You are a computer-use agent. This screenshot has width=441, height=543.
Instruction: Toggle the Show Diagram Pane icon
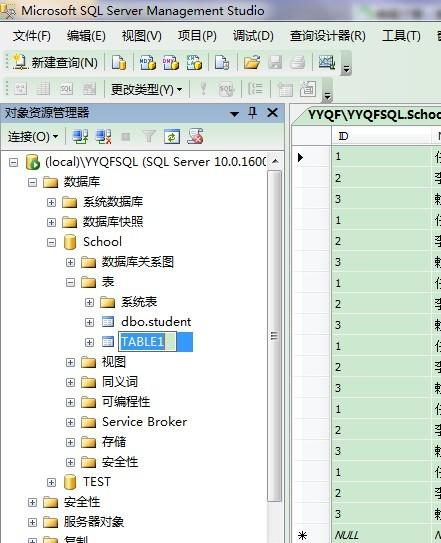(x=20, y=89)
